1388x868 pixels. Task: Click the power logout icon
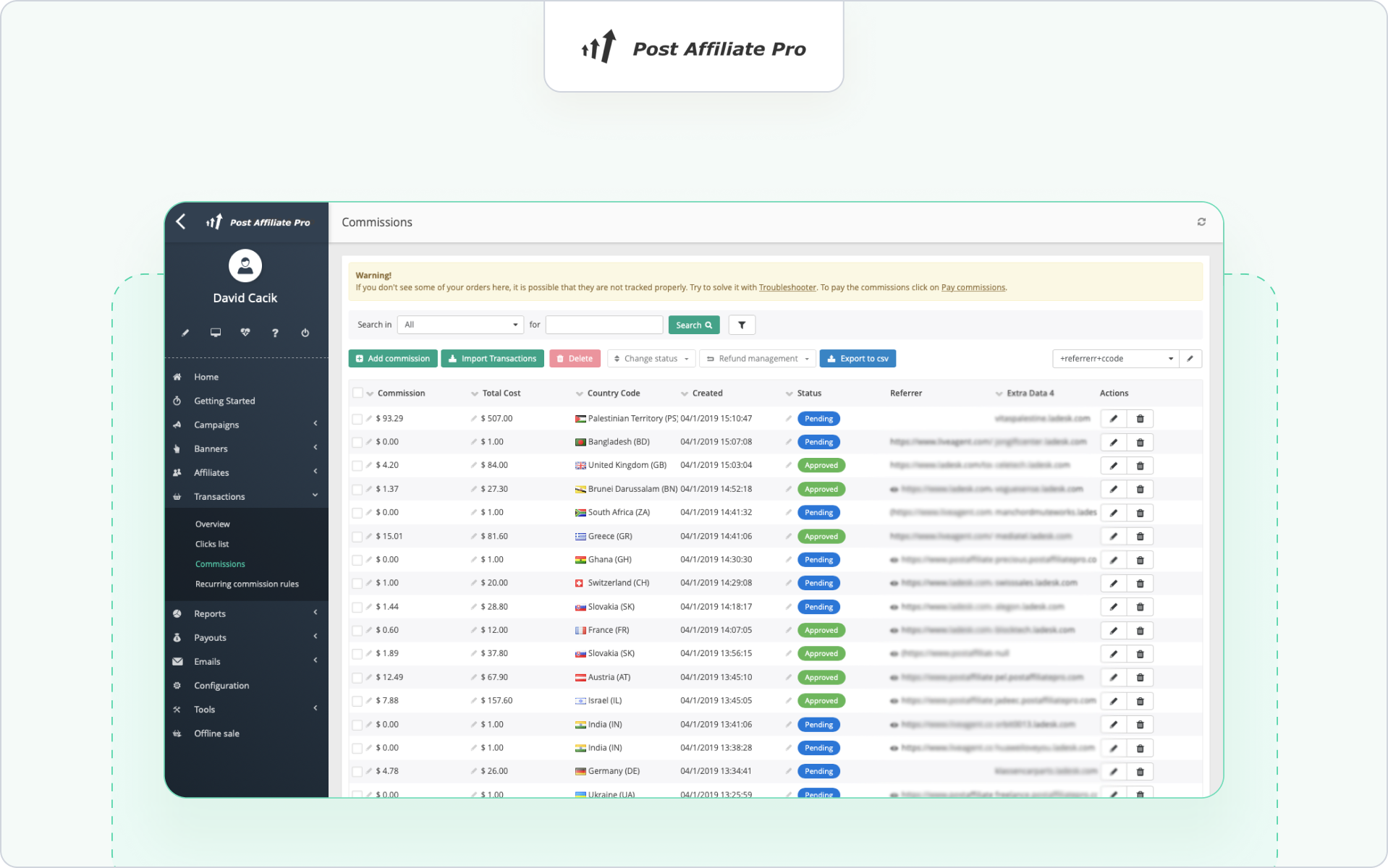coord(305,333)
